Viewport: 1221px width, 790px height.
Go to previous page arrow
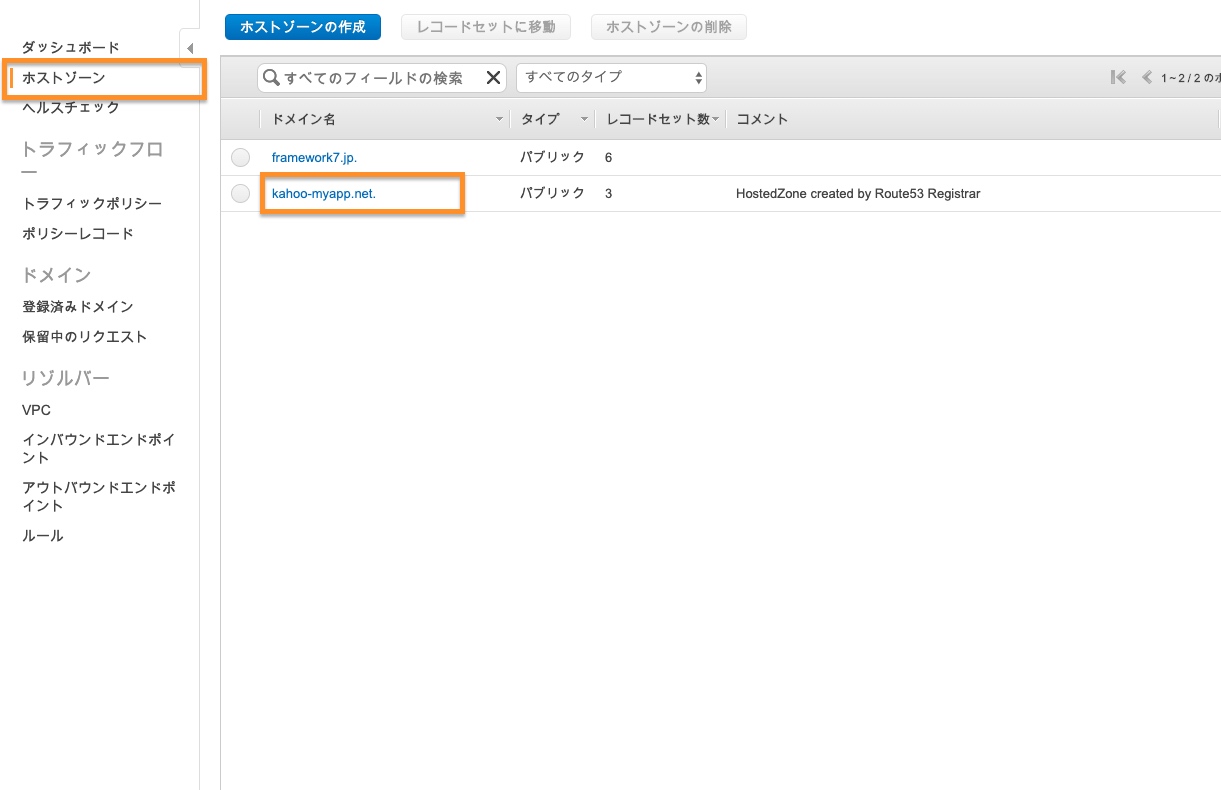(x=1146, y=78)
